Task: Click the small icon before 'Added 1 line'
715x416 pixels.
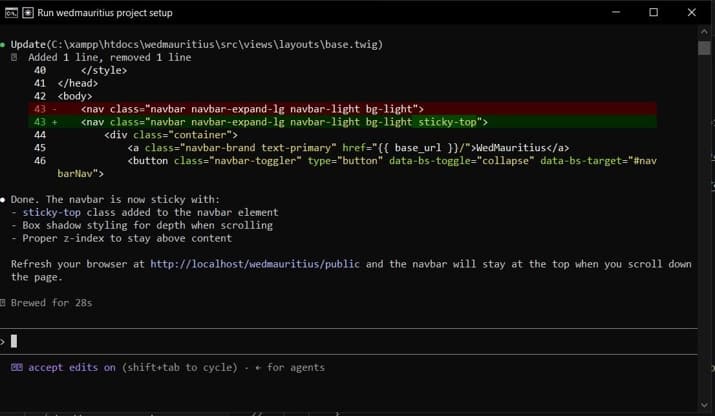Action: (x=14, y=57)
